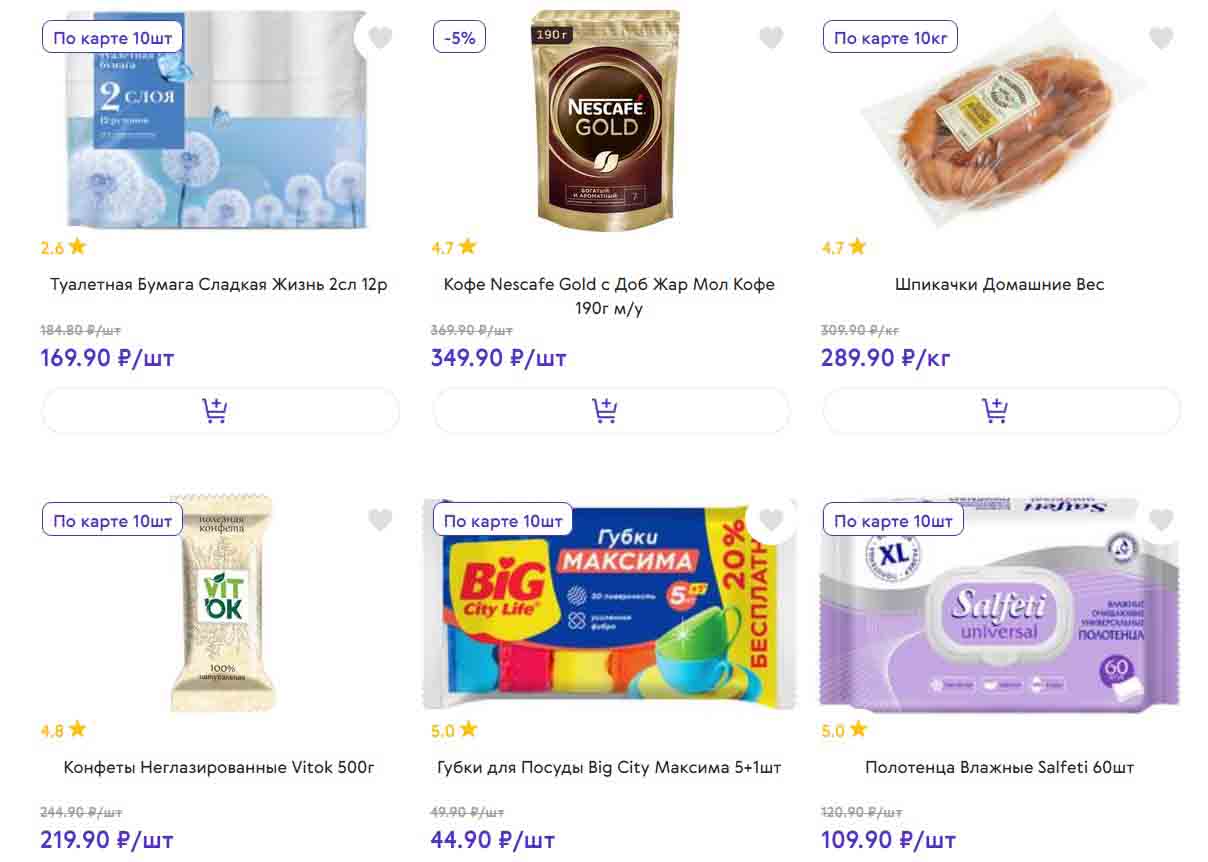The height and width of the screenshot is (862, 1208).
Task: Open the Vitok candy product image
Action: click(221, 603)
